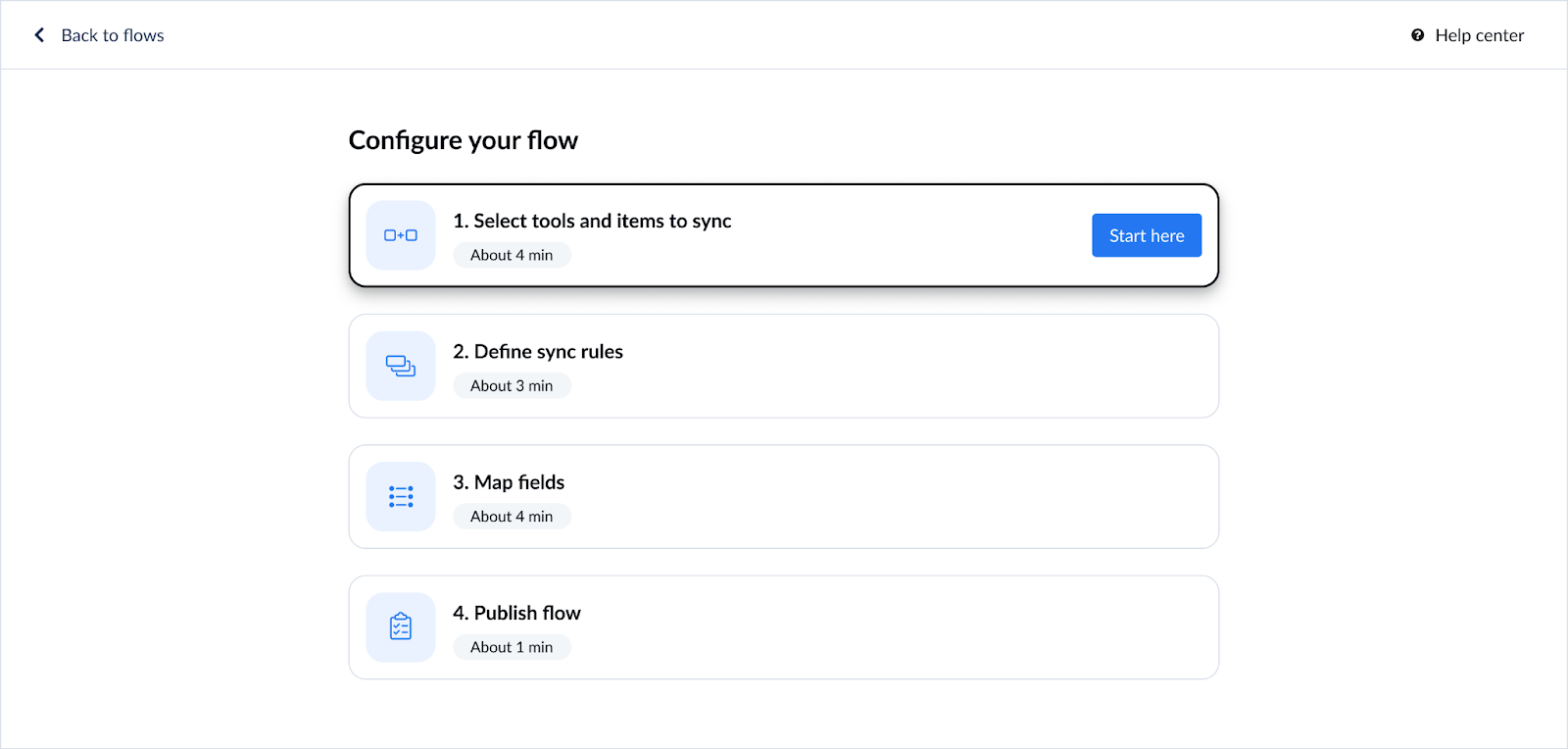The height and width of the screenshot is (749, 1568).
Task: Click the About 1 min badge
Action: tap(512, 647)
